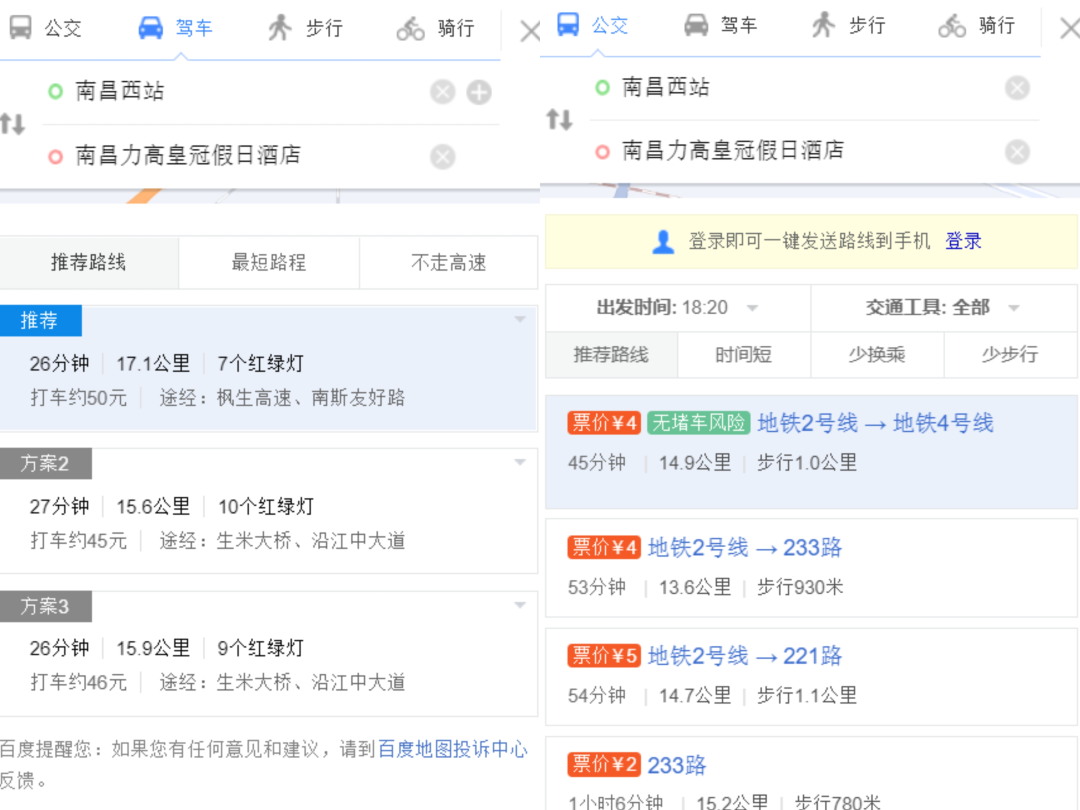Select the car icon in right panel
The width and height of the screenshot is (1080, 810).
pyautogui.click(x=696, y=25)
